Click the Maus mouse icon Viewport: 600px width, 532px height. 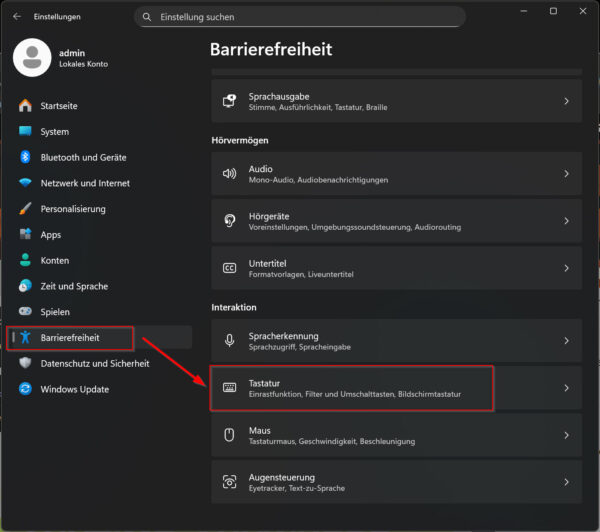coord(229,435)
